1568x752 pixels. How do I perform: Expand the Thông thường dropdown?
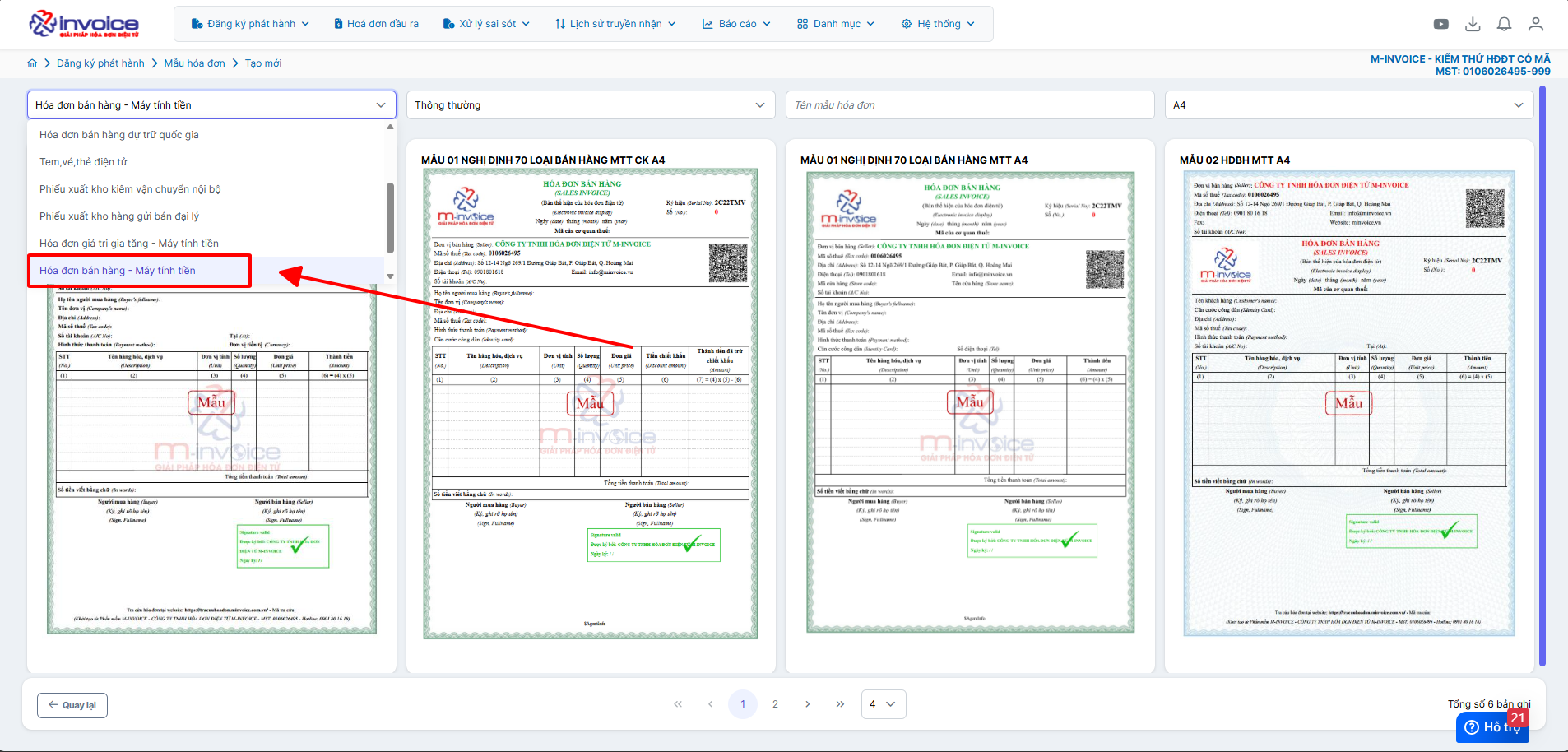pos(589,105)
